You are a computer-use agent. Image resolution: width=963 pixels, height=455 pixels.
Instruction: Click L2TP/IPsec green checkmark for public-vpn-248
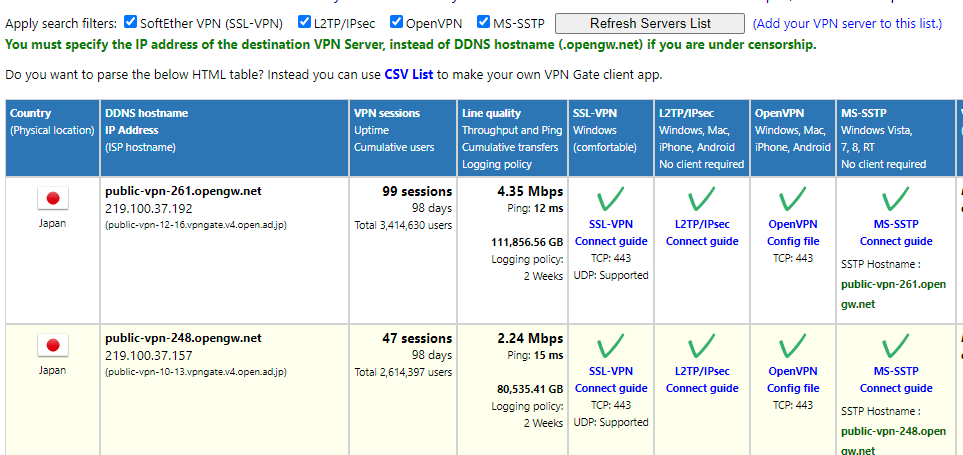point(701,346)
